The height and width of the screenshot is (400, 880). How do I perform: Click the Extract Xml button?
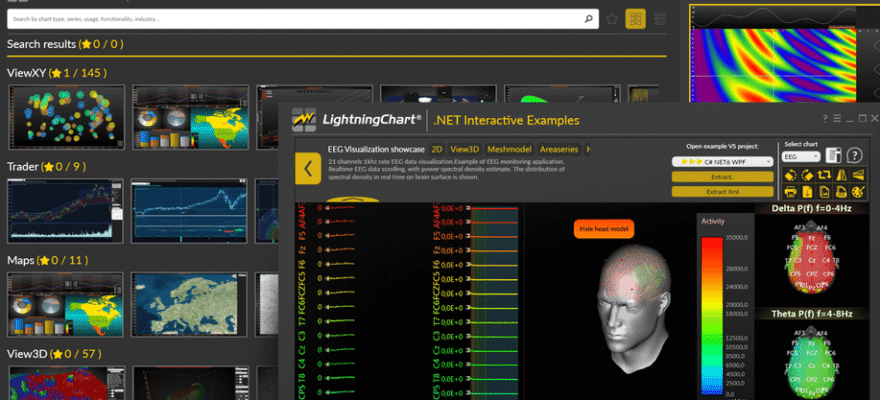point(722,191)
